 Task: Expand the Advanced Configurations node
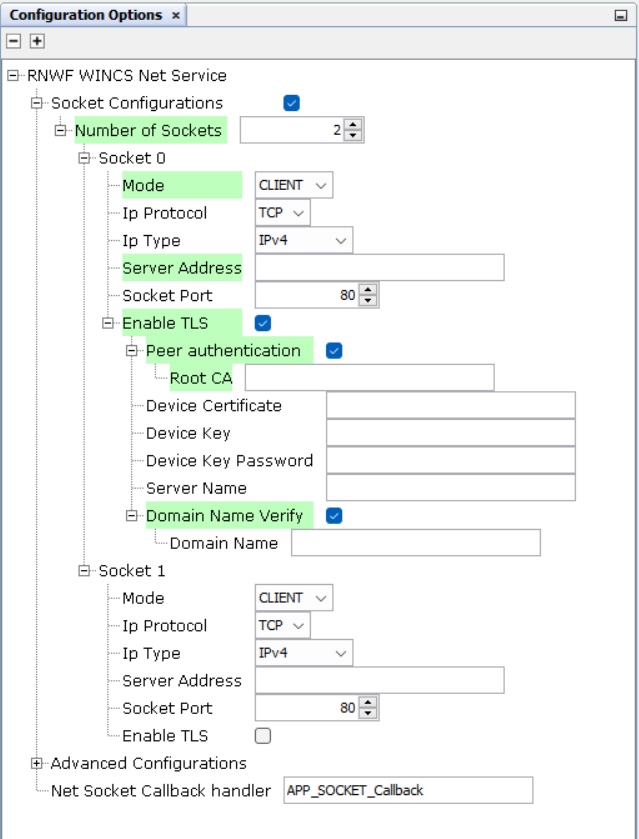point(37,763)
